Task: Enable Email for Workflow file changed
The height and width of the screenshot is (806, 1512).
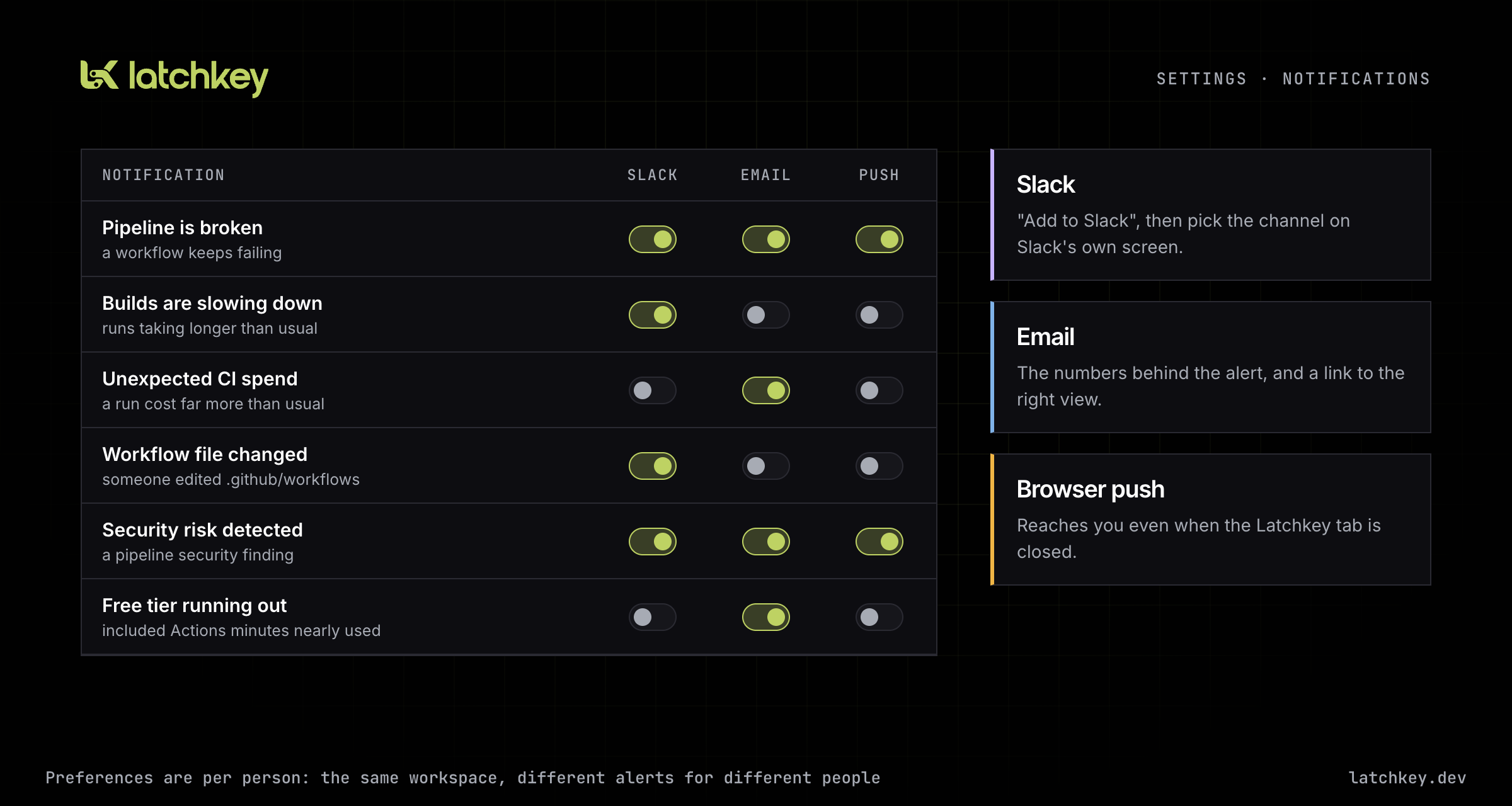Action: click(x=766, y=466)
